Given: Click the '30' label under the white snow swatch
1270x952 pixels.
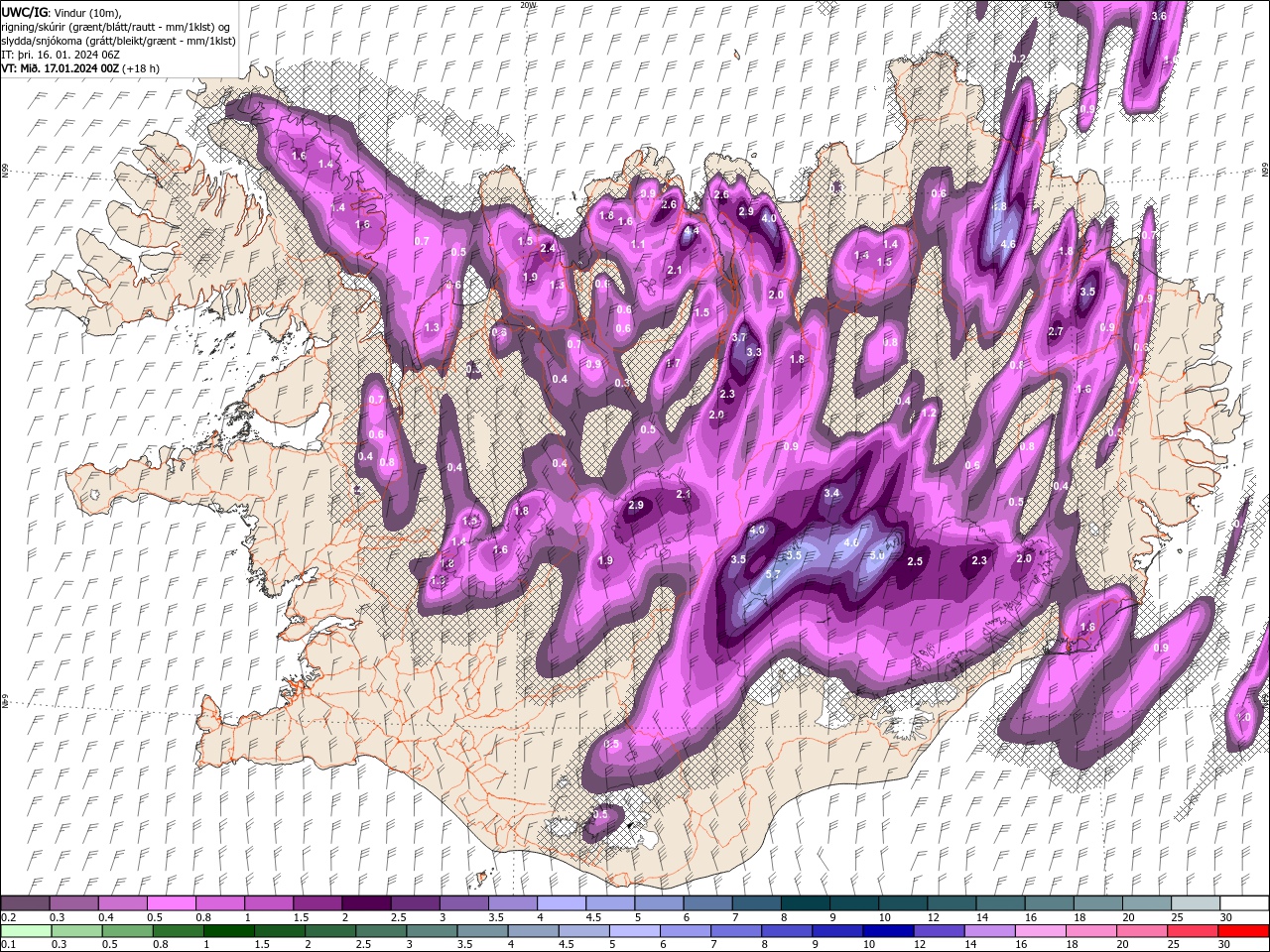Looking at the screenshot, I should click(x=1226, y=917).
